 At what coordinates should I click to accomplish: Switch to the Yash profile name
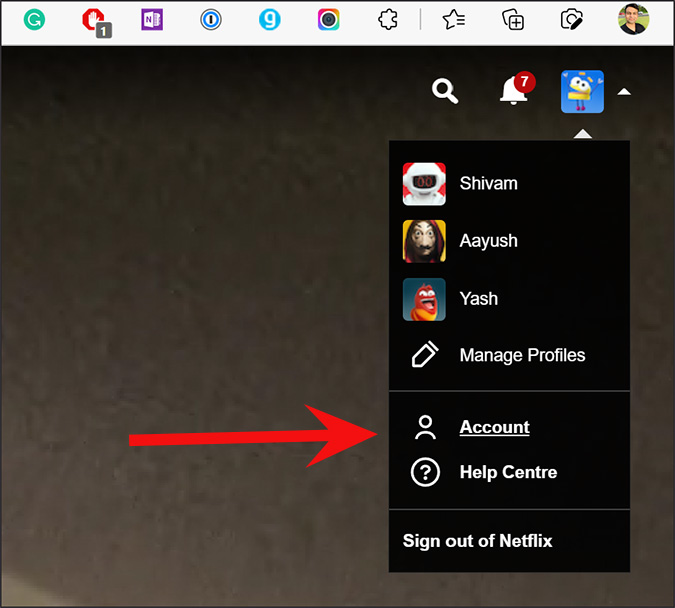[x=479, y=298]
